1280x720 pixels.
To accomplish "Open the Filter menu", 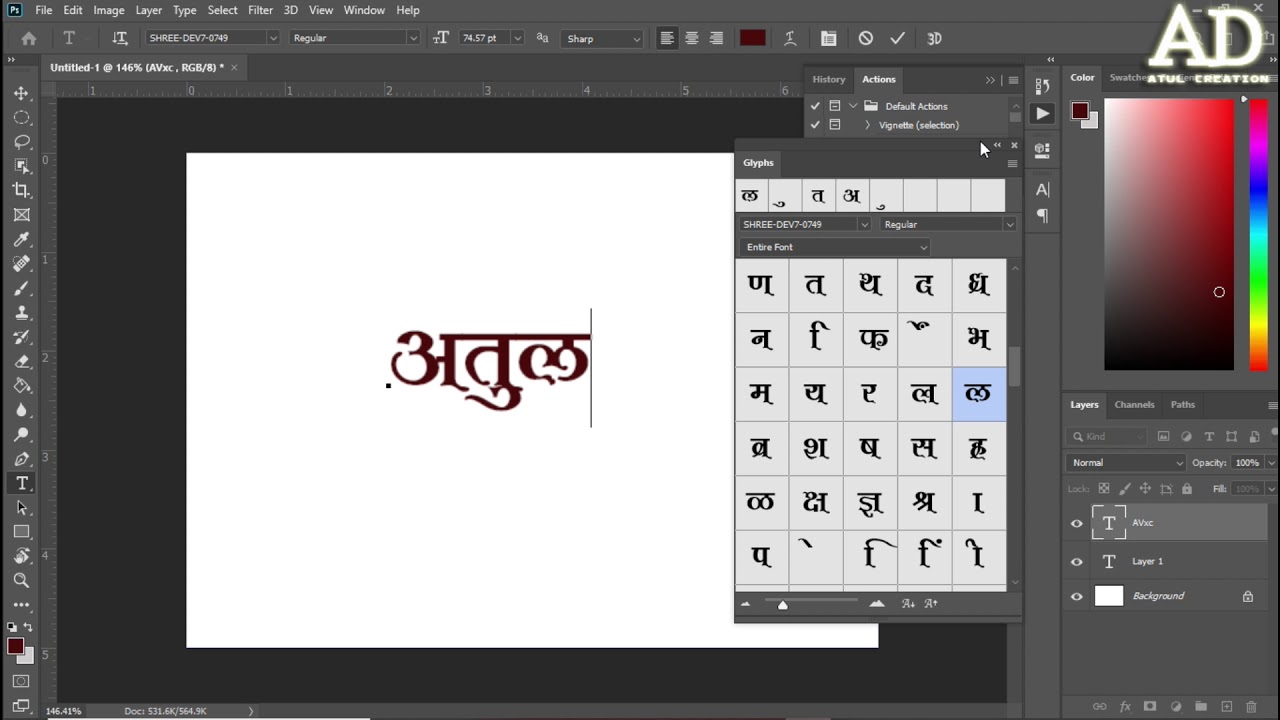I will tap(260, 10).
